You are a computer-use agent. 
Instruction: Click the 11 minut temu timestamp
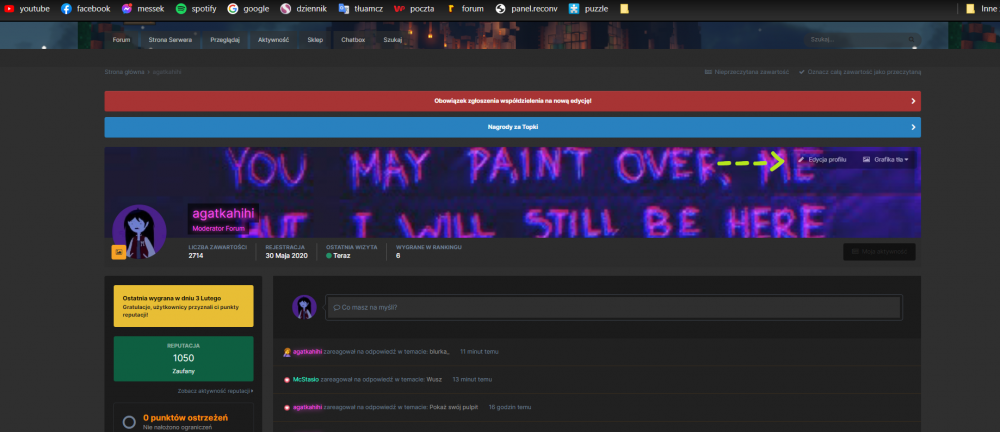[x=479, y=351]
